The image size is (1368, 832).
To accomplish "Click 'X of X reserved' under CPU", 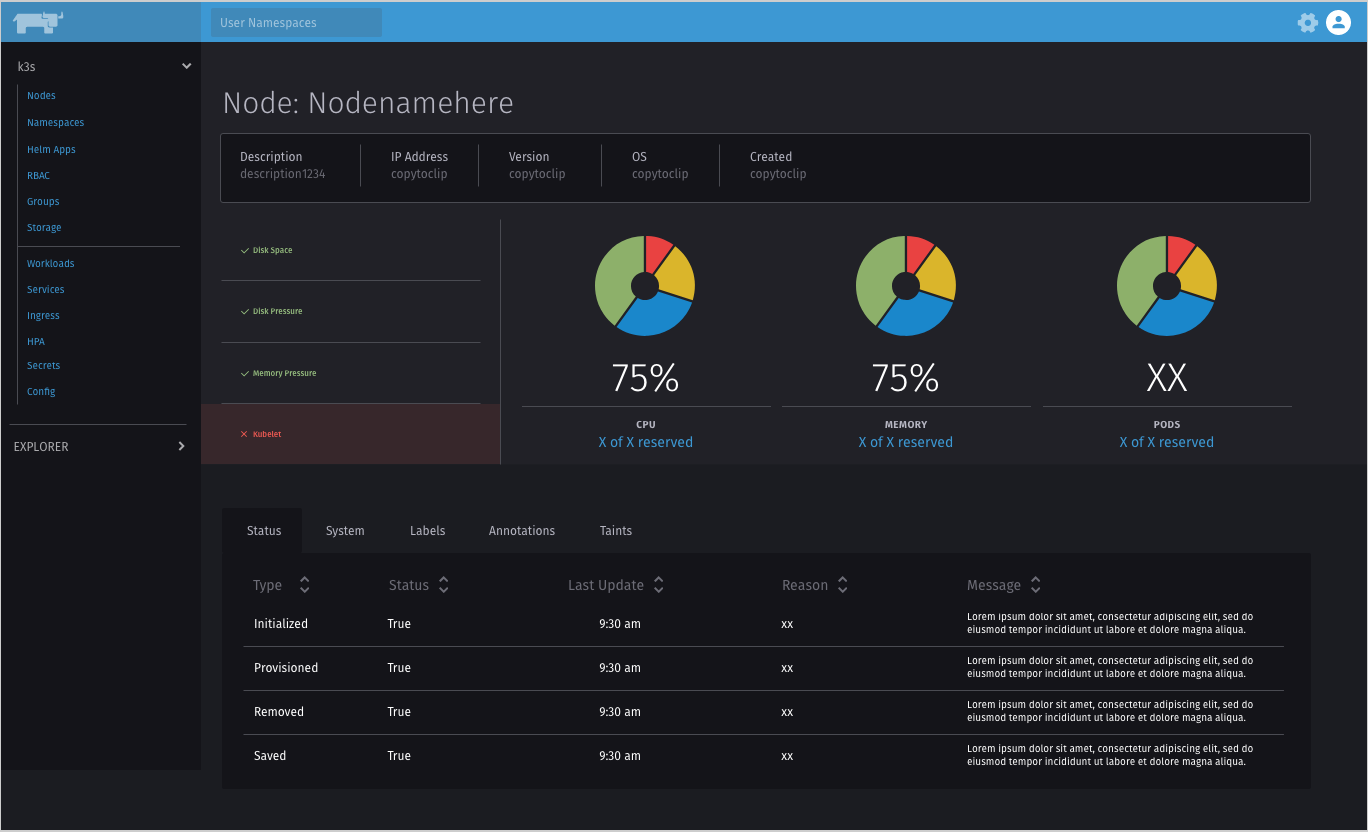I will click(x=645, y=441).
